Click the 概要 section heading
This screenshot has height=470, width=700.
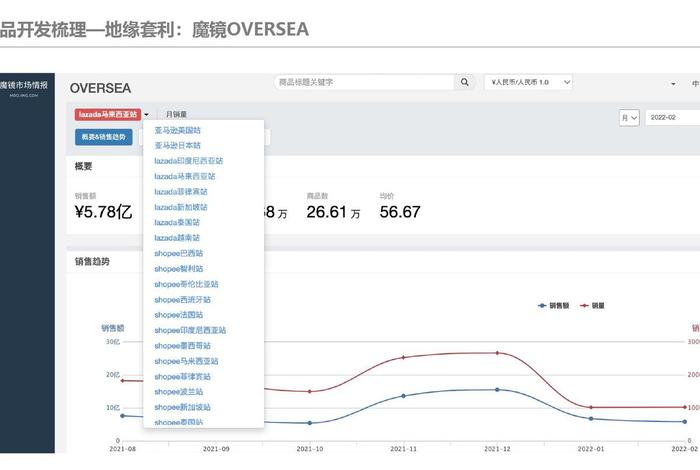[x=83, y=166]
